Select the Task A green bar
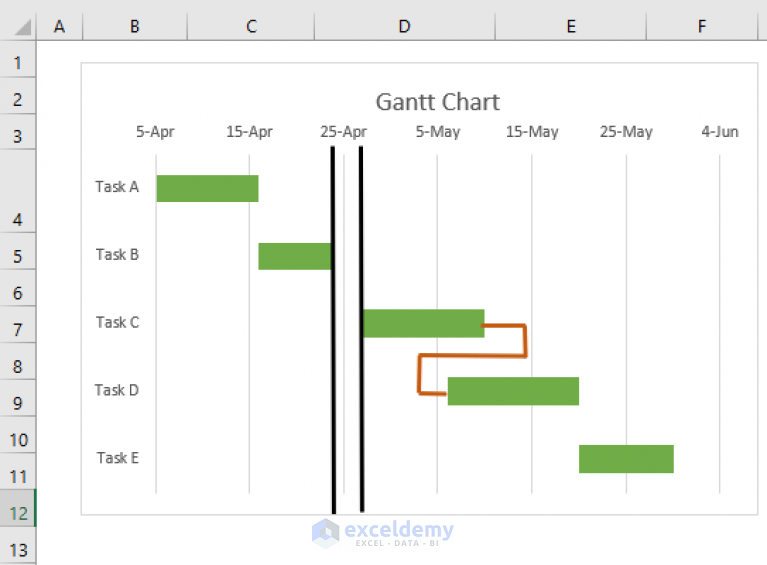The width and height of the screenshot is (767, 565). 207,188
